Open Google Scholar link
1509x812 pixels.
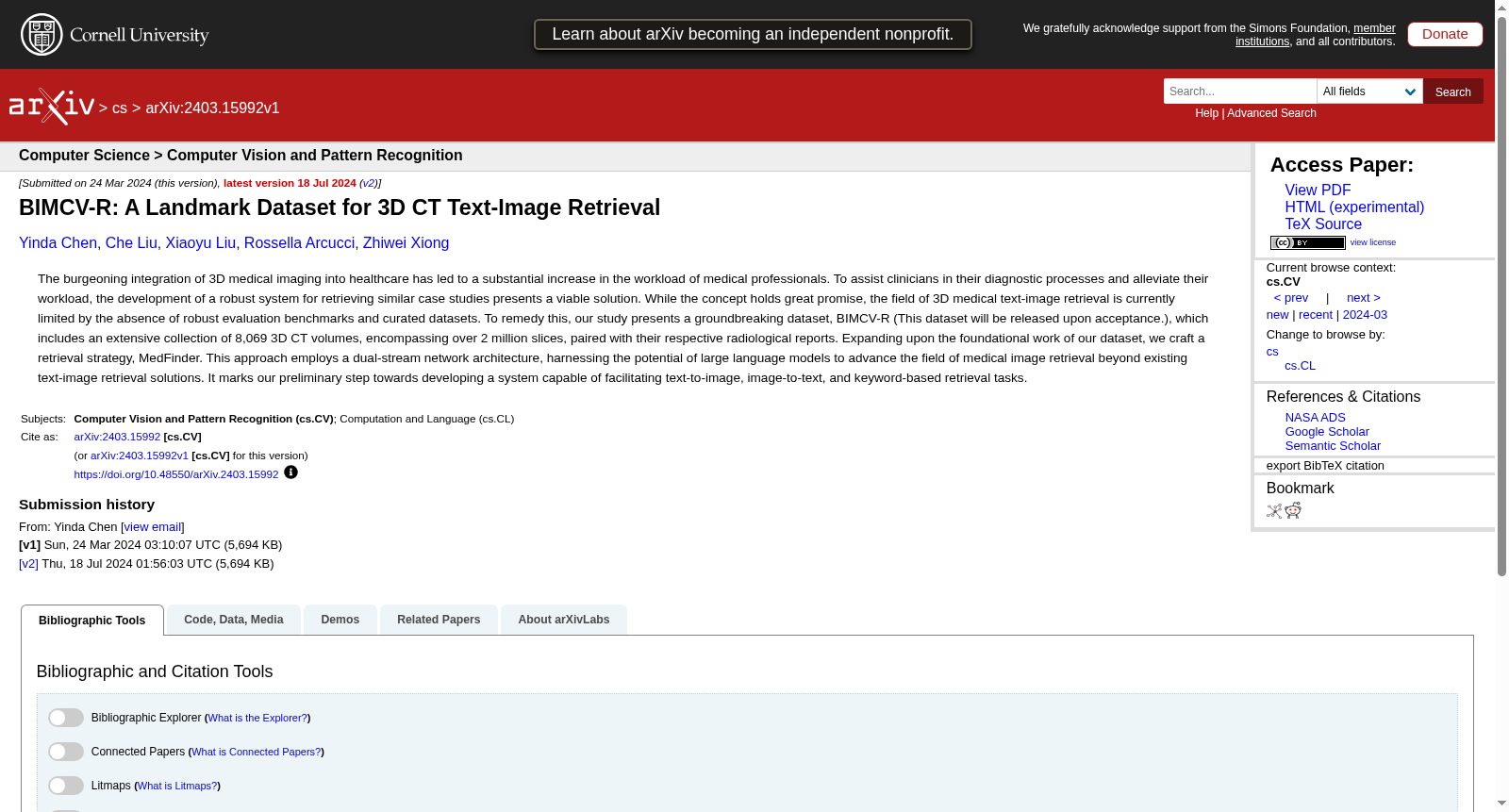coord(1327,432)
